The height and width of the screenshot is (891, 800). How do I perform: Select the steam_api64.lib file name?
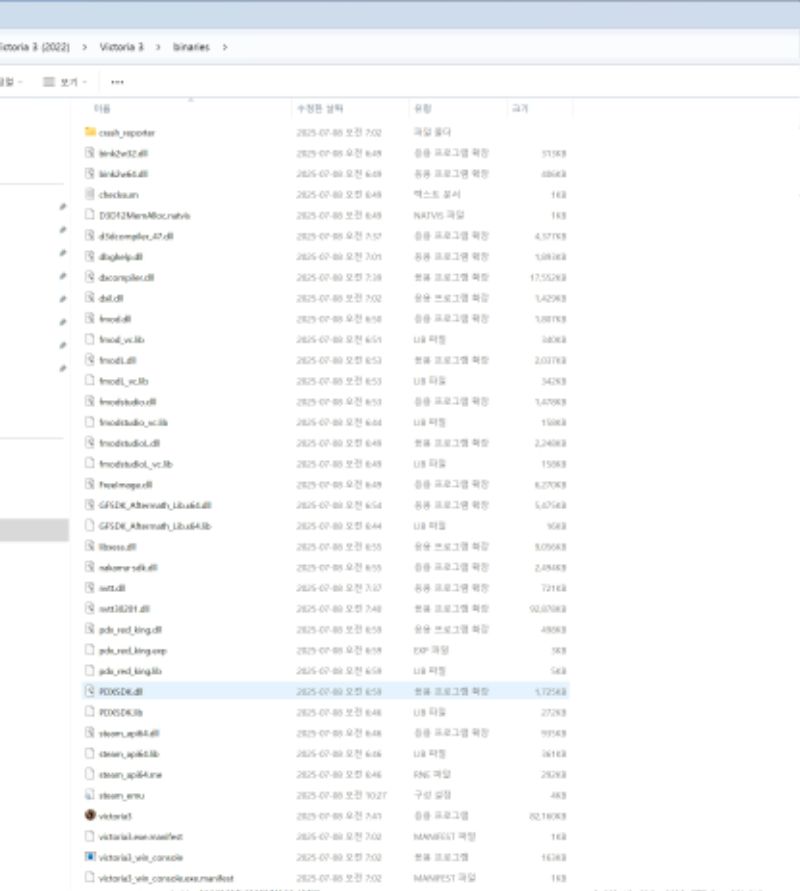pyautogui.click(x=129, y=754)
